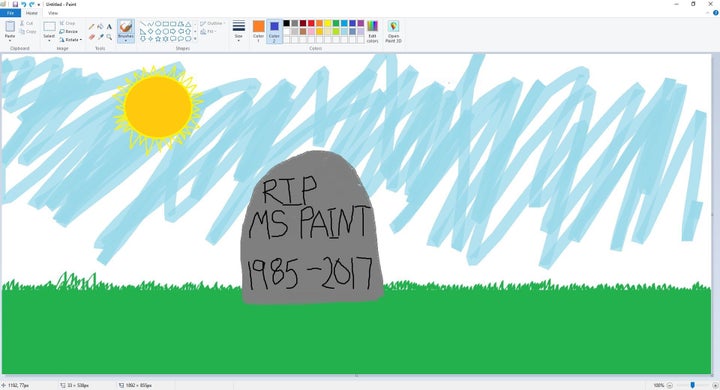Click the Save icon in title bar
The height and width of the screenshot is (390, 720).
pyautogui.click(x=15, y=4)
